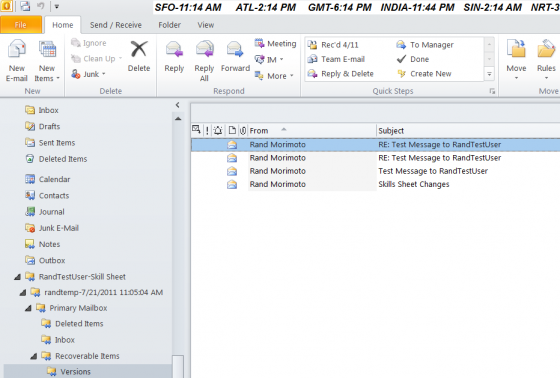This screenshot has height=378, width=560.
Task: Open the Sent Items folder
Action: 50,143
